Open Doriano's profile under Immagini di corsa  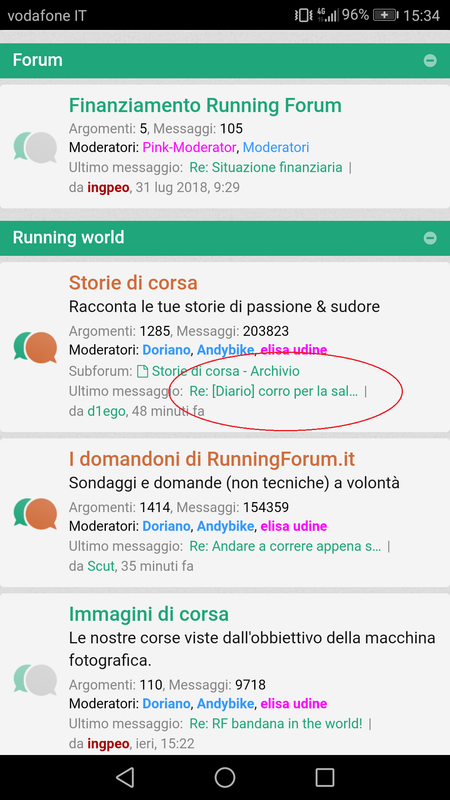(166, 704)
